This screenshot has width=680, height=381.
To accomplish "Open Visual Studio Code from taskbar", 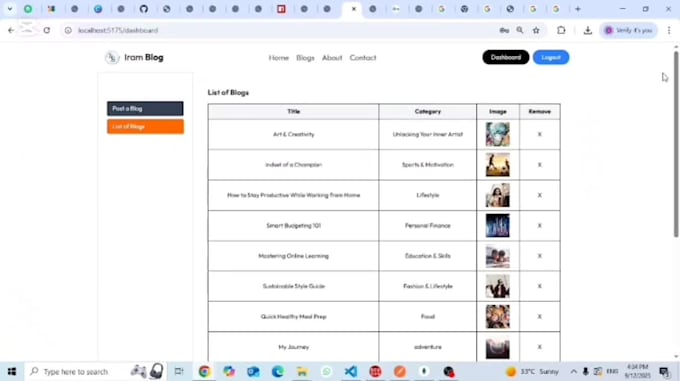I will click(x=351, y=371).
